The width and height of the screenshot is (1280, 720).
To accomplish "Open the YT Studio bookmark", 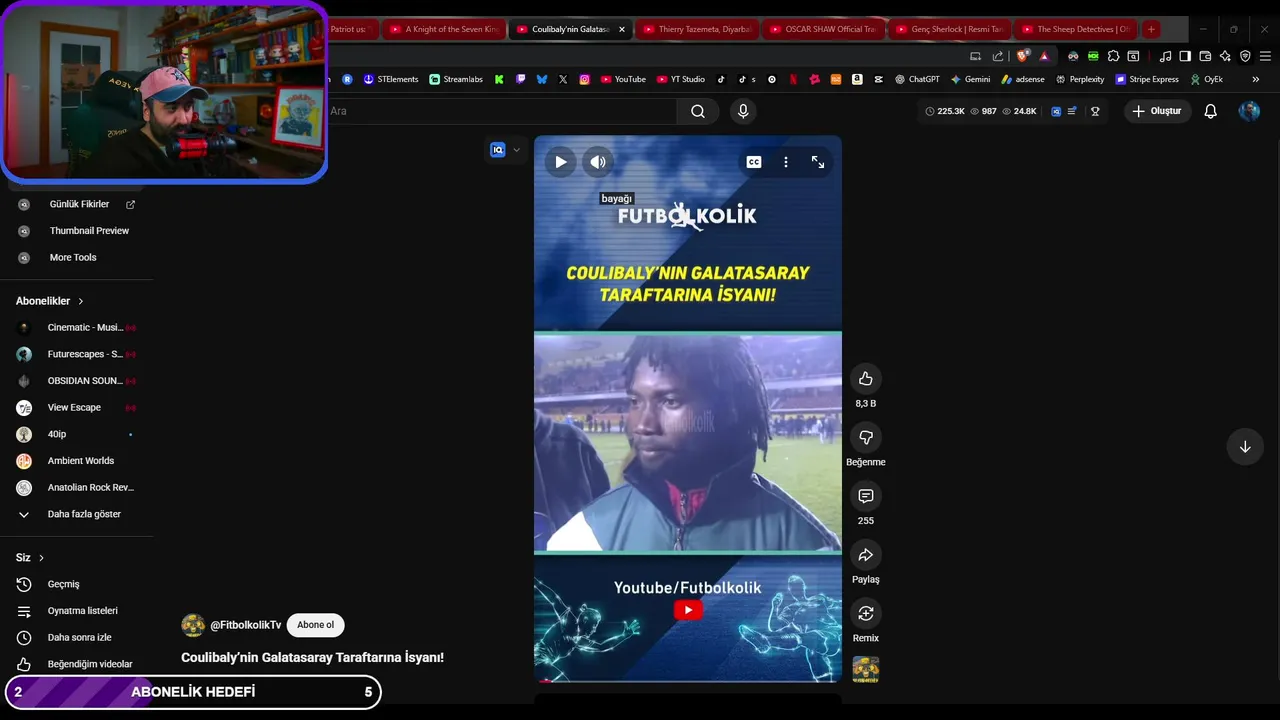I will [681, 79].
